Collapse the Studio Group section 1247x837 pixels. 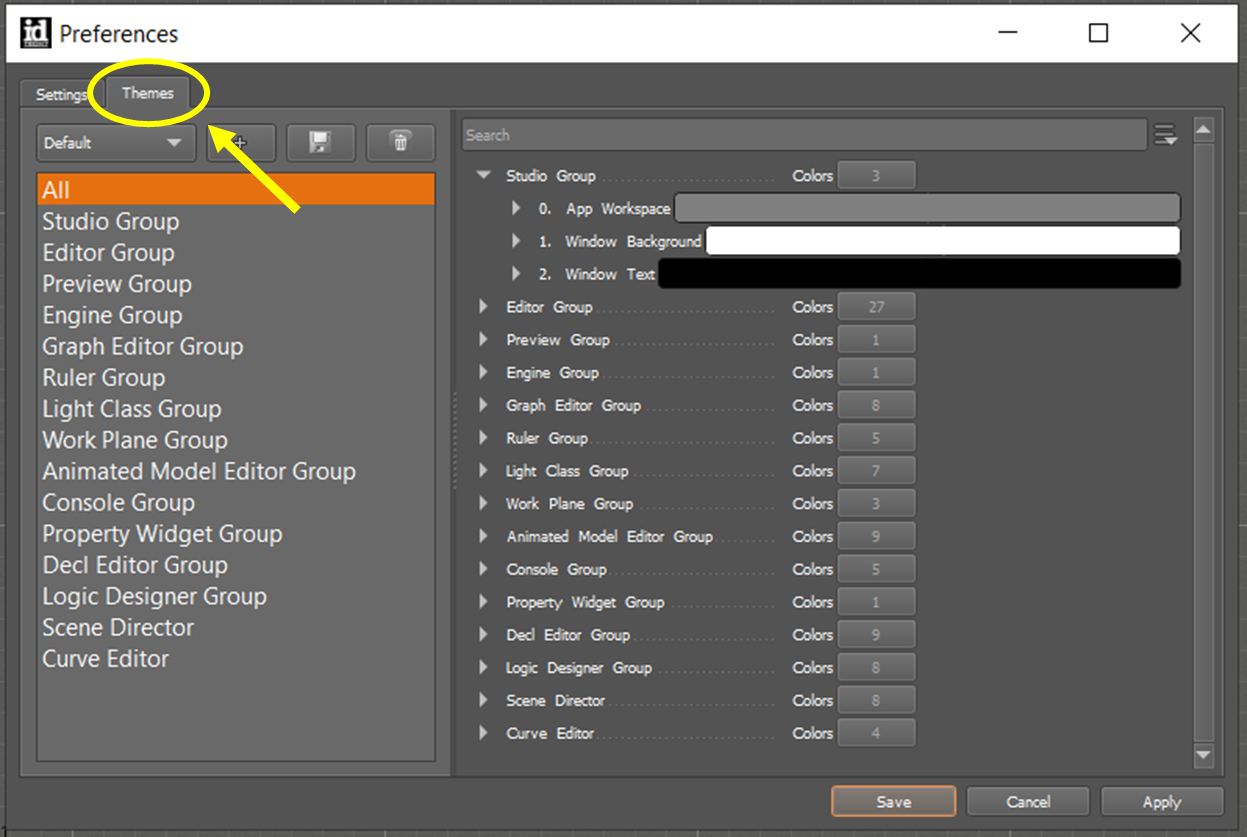(484, 175)
